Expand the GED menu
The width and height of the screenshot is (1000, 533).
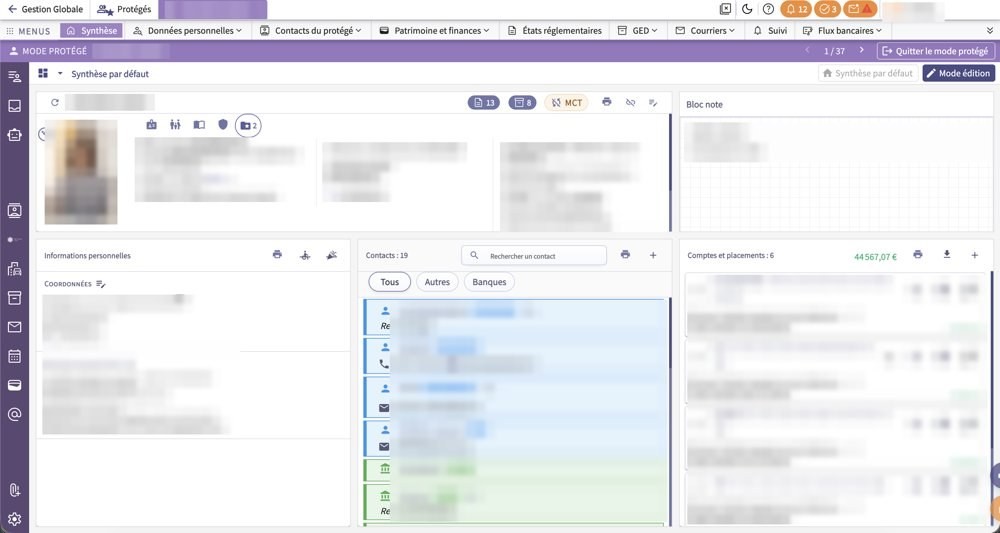pos(637,31)
